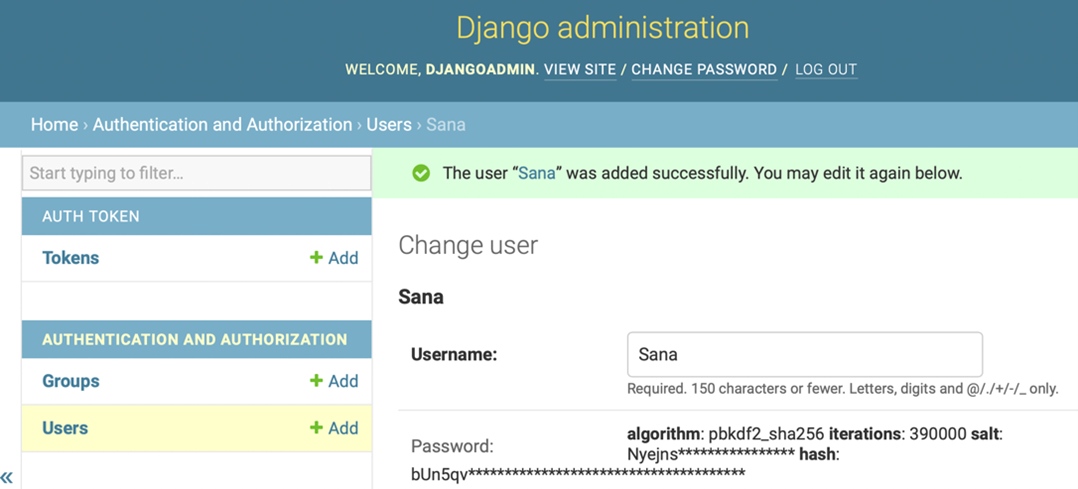Click the "Sana" link in the success message
The height and width of the screenshot is (489, 1078).
click(x=537, y=173)
